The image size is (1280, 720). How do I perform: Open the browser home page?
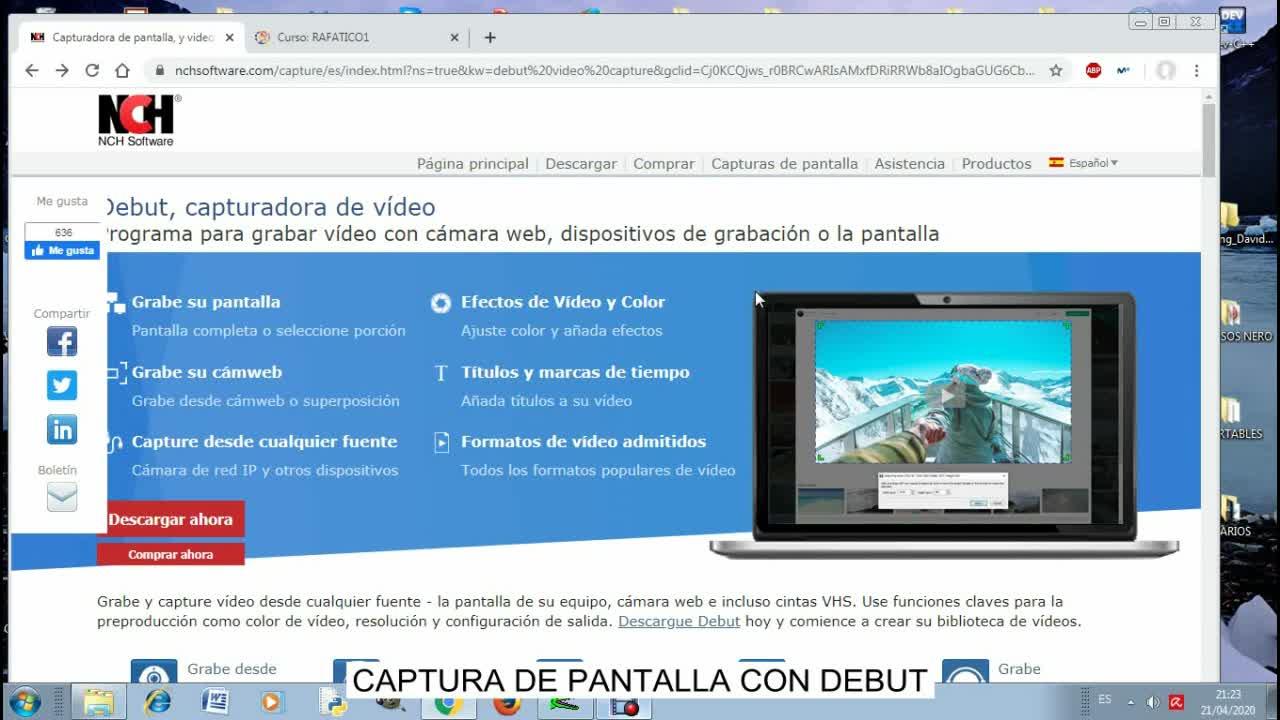tap(122, 70)
